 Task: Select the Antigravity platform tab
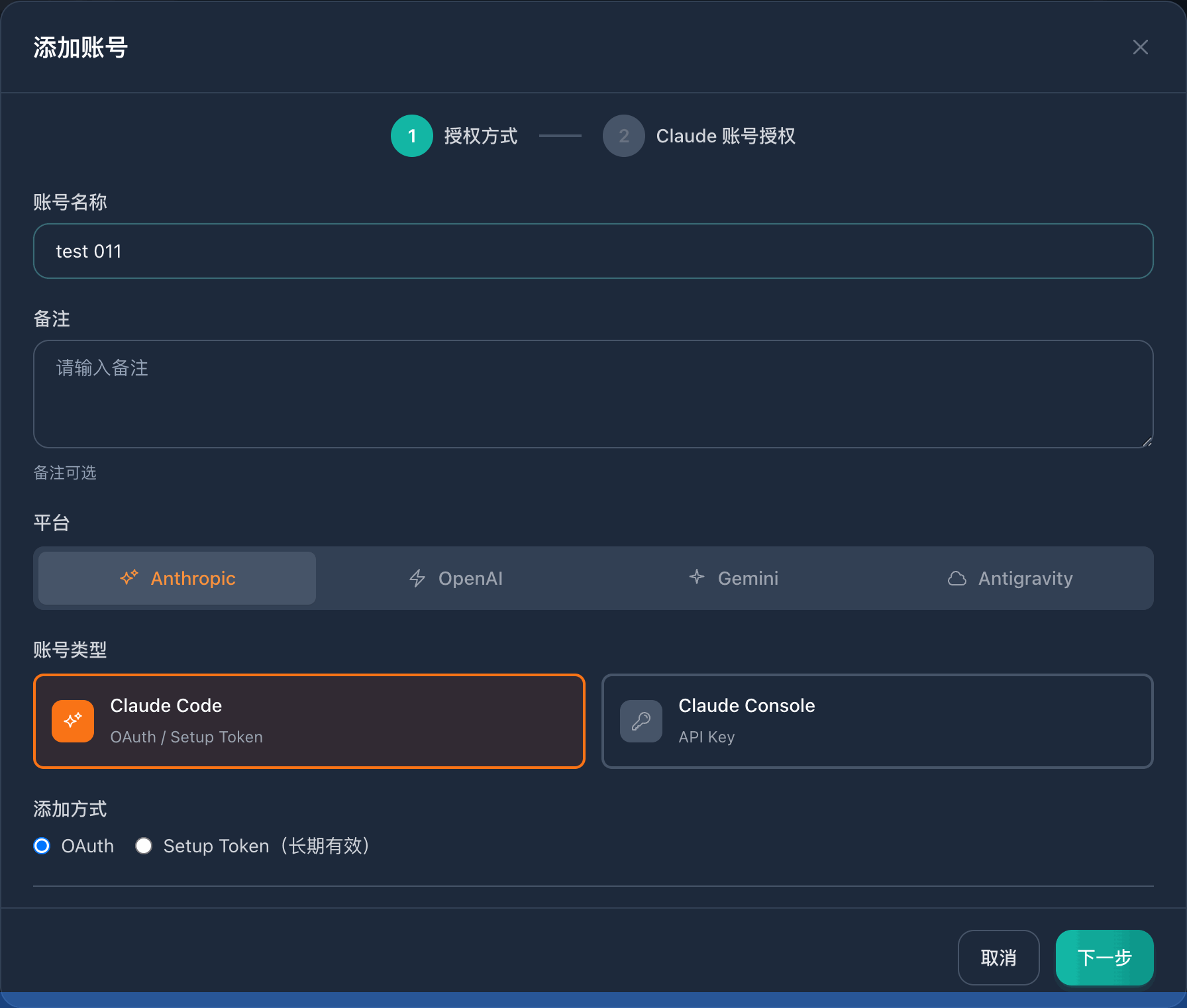1011,578
